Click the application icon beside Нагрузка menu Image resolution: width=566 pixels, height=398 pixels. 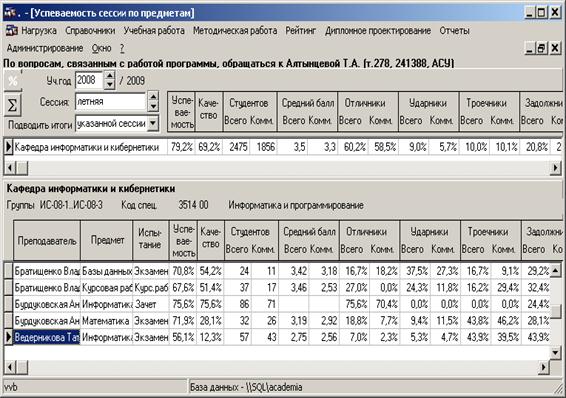pyautogui.click(x=12, y=31)
